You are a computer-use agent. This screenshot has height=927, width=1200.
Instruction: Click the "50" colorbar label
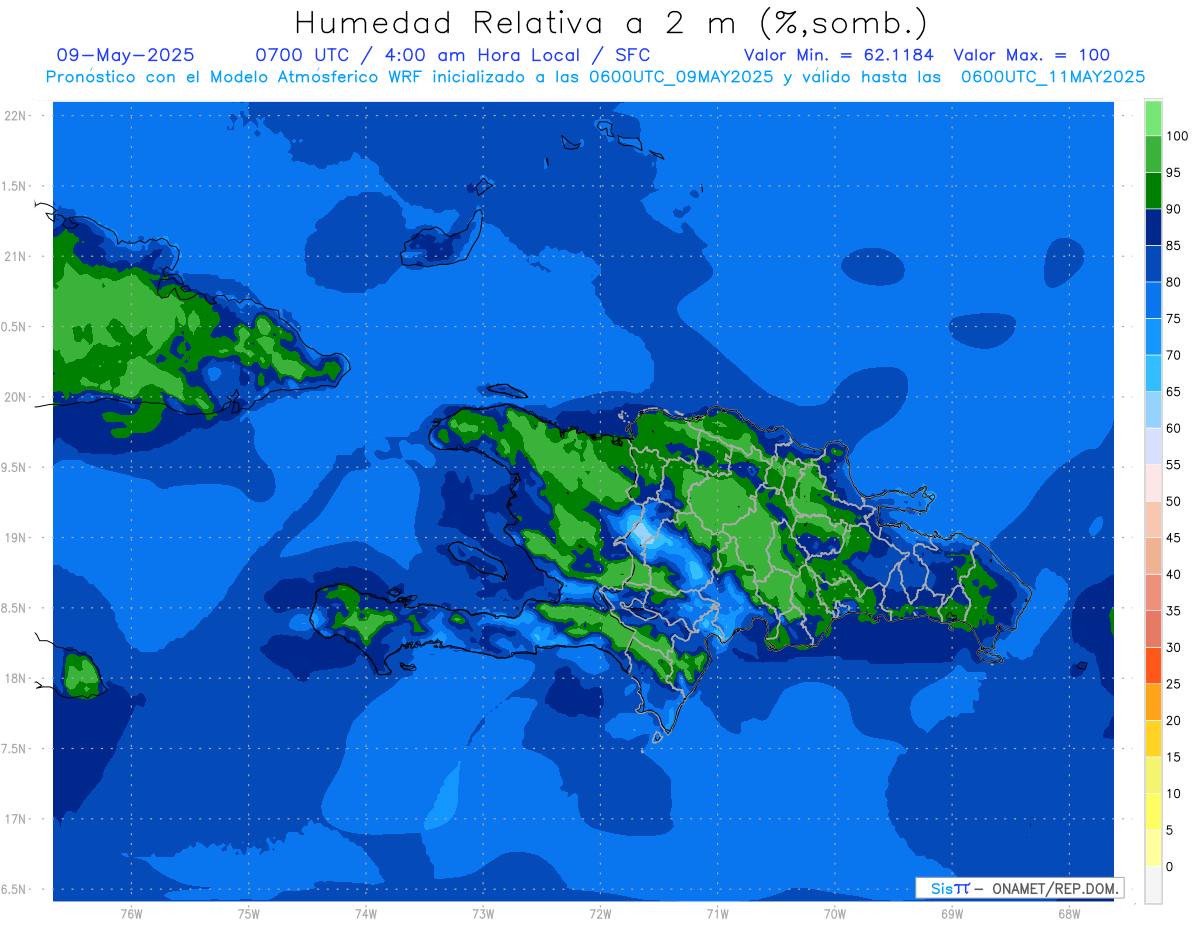1173,501
